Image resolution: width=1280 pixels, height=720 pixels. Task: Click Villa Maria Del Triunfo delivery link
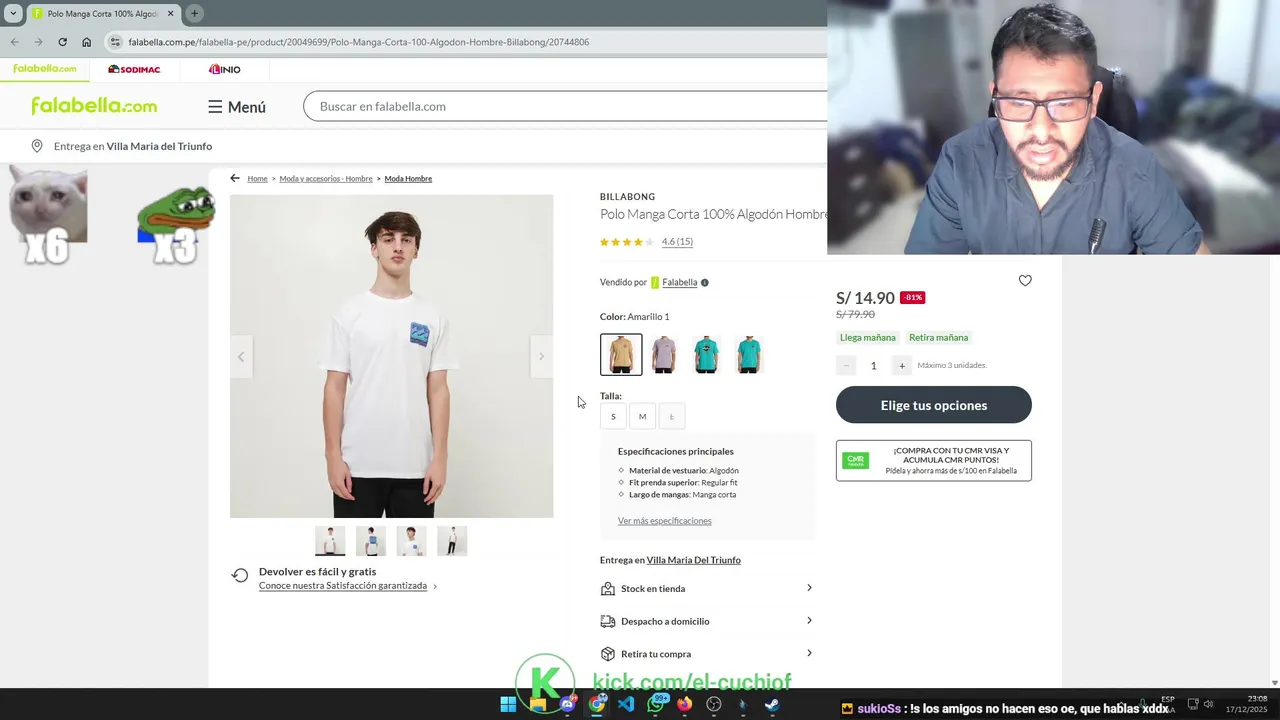tap(693, 560)
